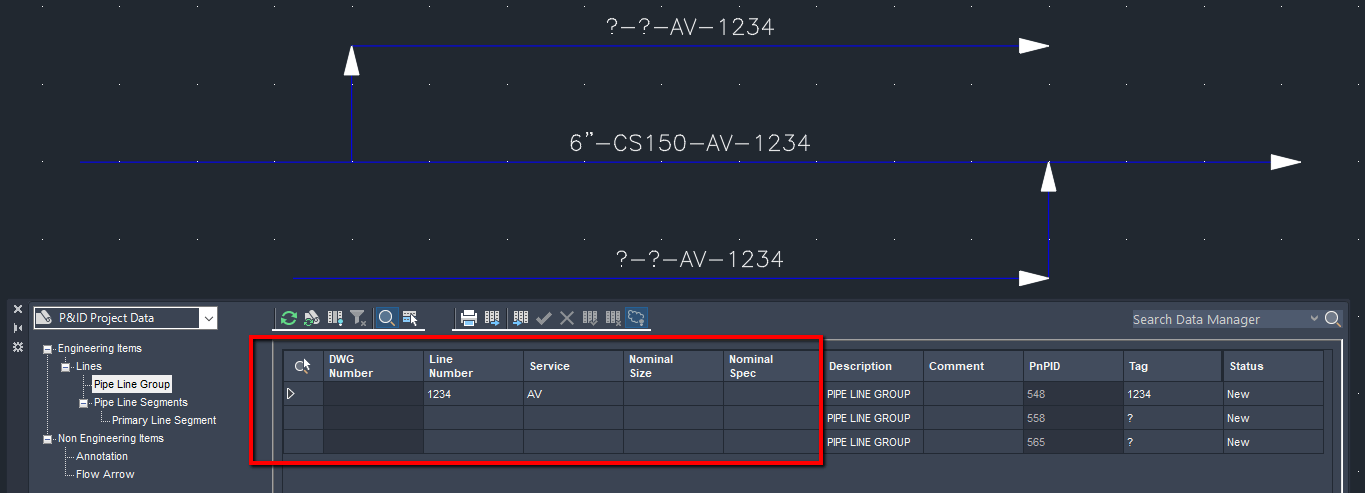
Task: Collapse the Non Engineering Items node
Action: tap(48, 439)
